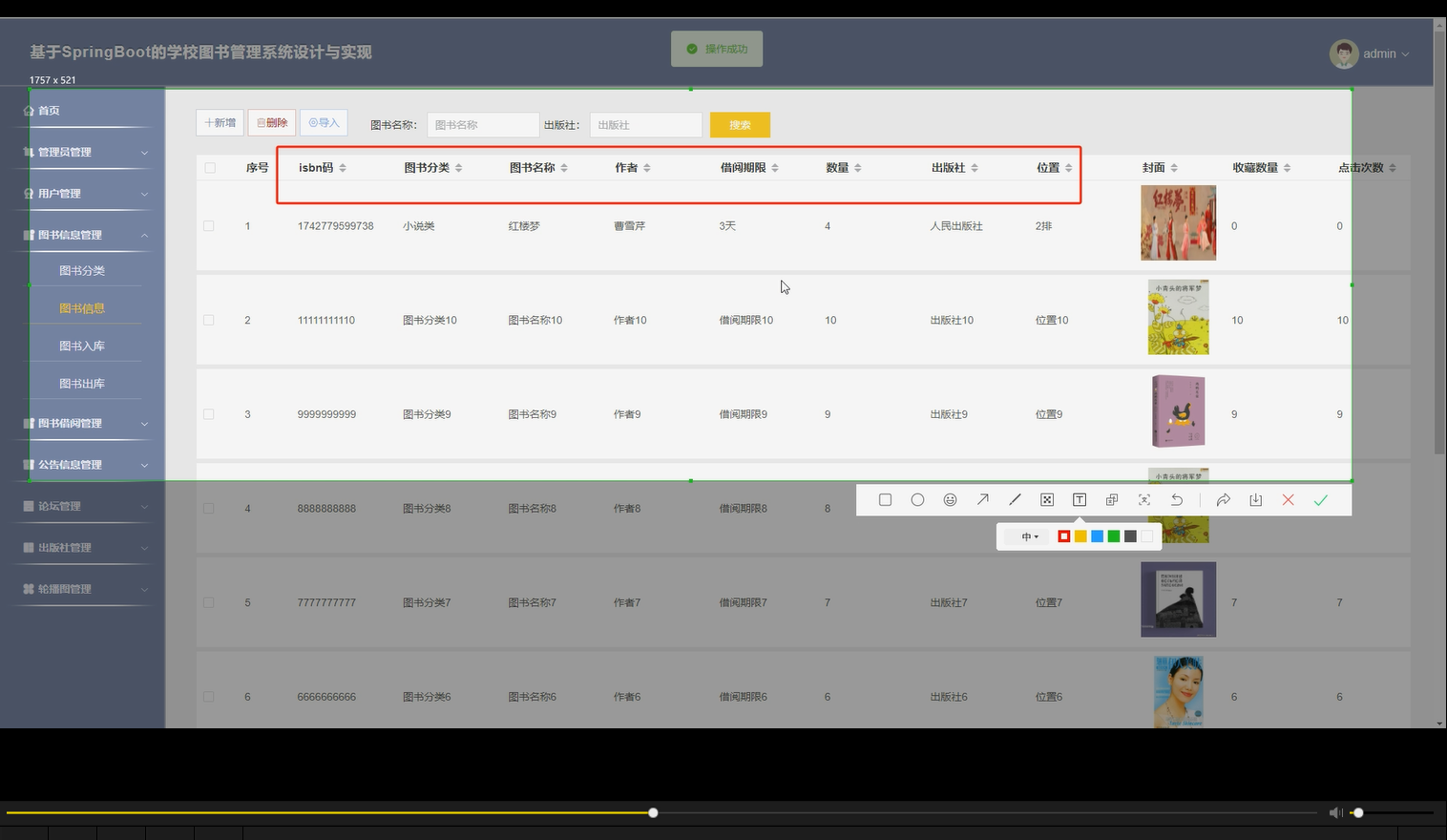Click the scan-frame recognition tool icon
Image resolution: width=1447 pixels, height=840 pixels.
[x=1144, y=500]
